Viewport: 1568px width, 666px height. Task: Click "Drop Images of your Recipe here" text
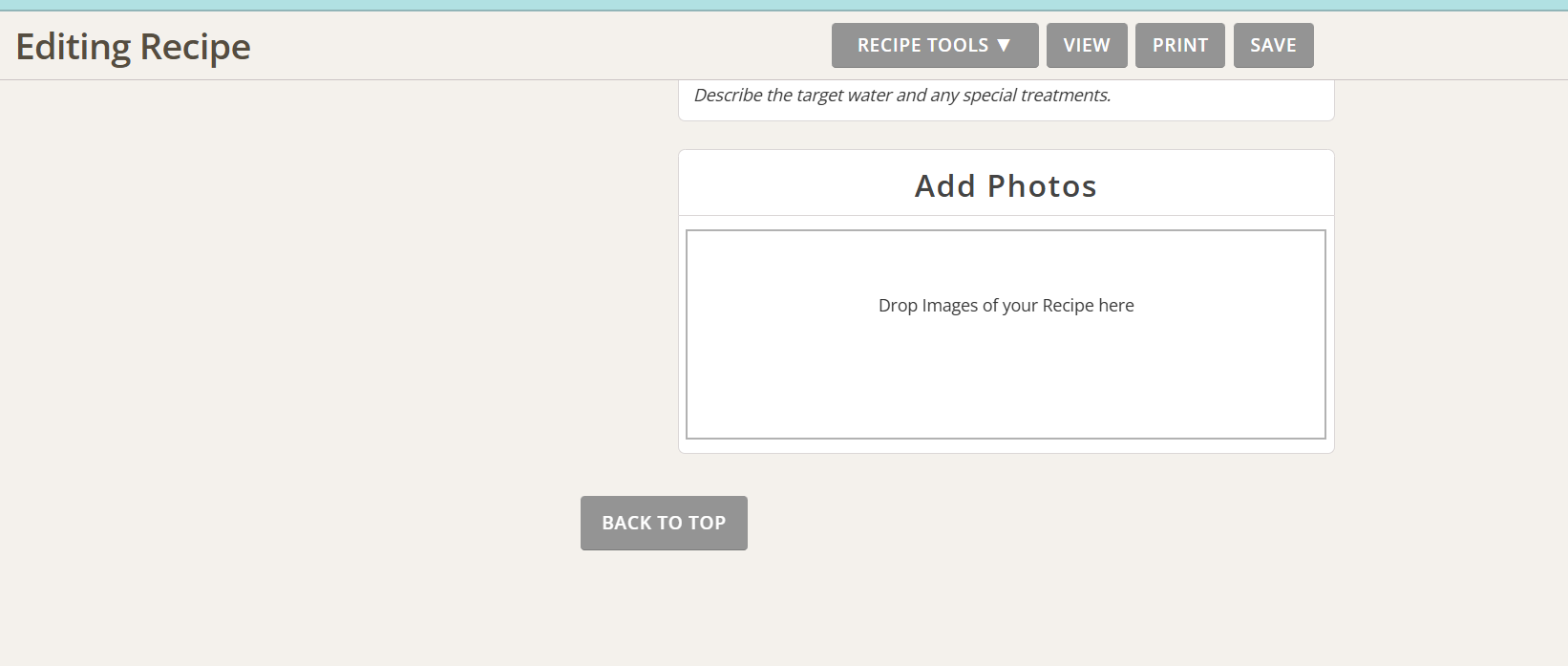1006,306
